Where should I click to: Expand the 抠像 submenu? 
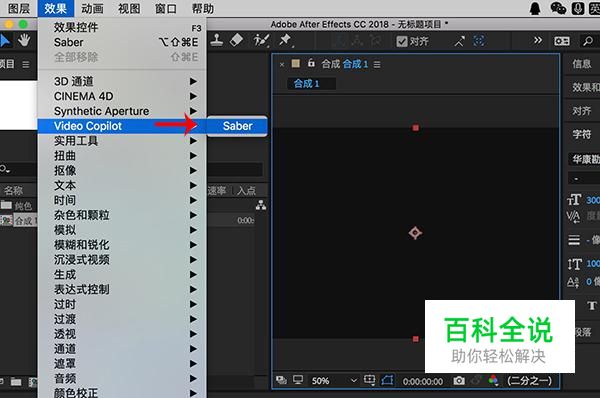(122, 171)
